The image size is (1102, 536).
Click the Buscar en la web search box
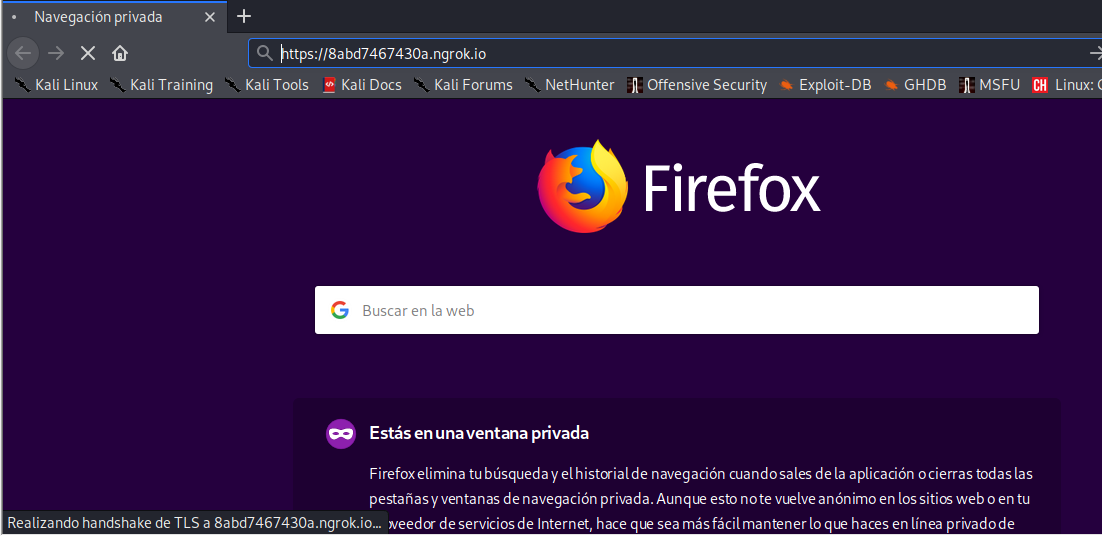click(x=677, y=310)
